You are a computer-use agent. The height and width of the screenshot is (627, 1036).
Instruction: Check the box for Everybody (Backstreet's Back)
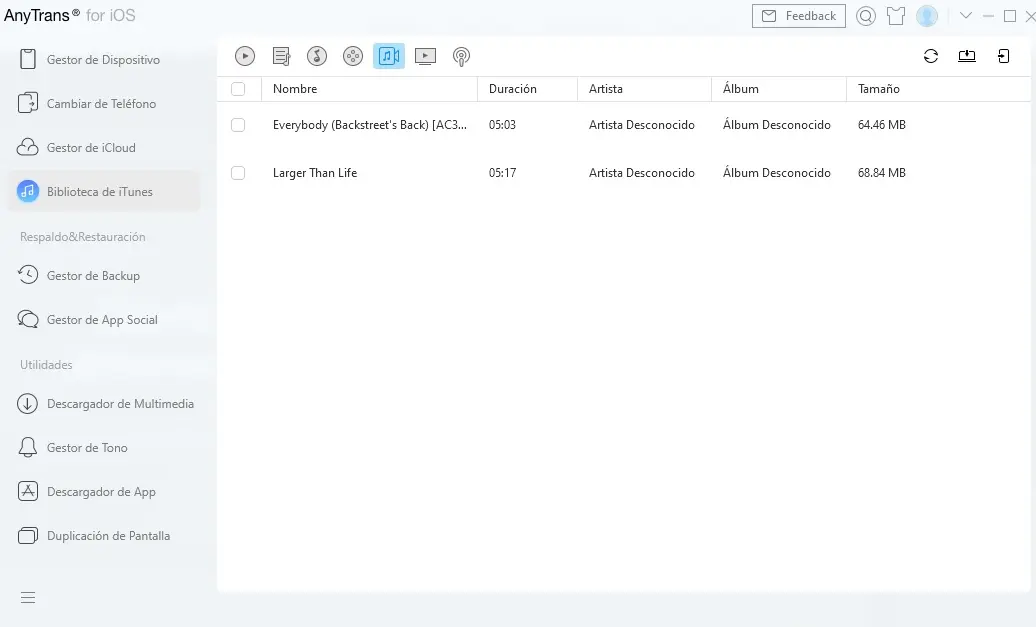238,125
